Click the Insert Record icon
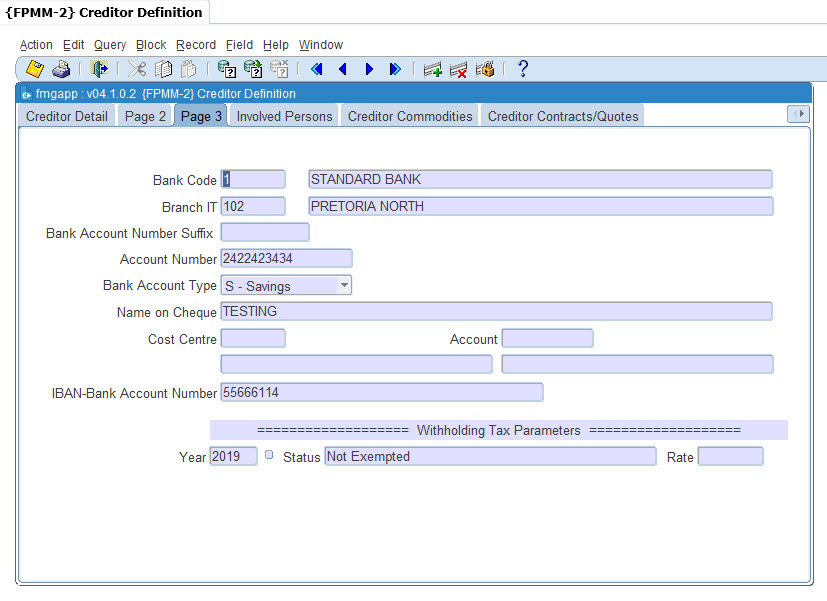827x601 pixels. pyautogui.click(x=433, y=69)
